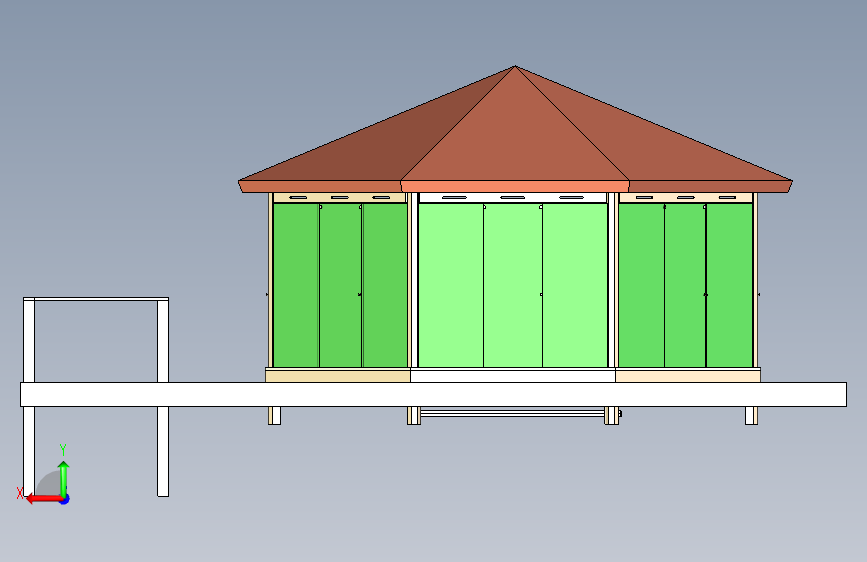Select the far-left support leg under deck
Screen dimensions: 867x562
click(274, 415)
